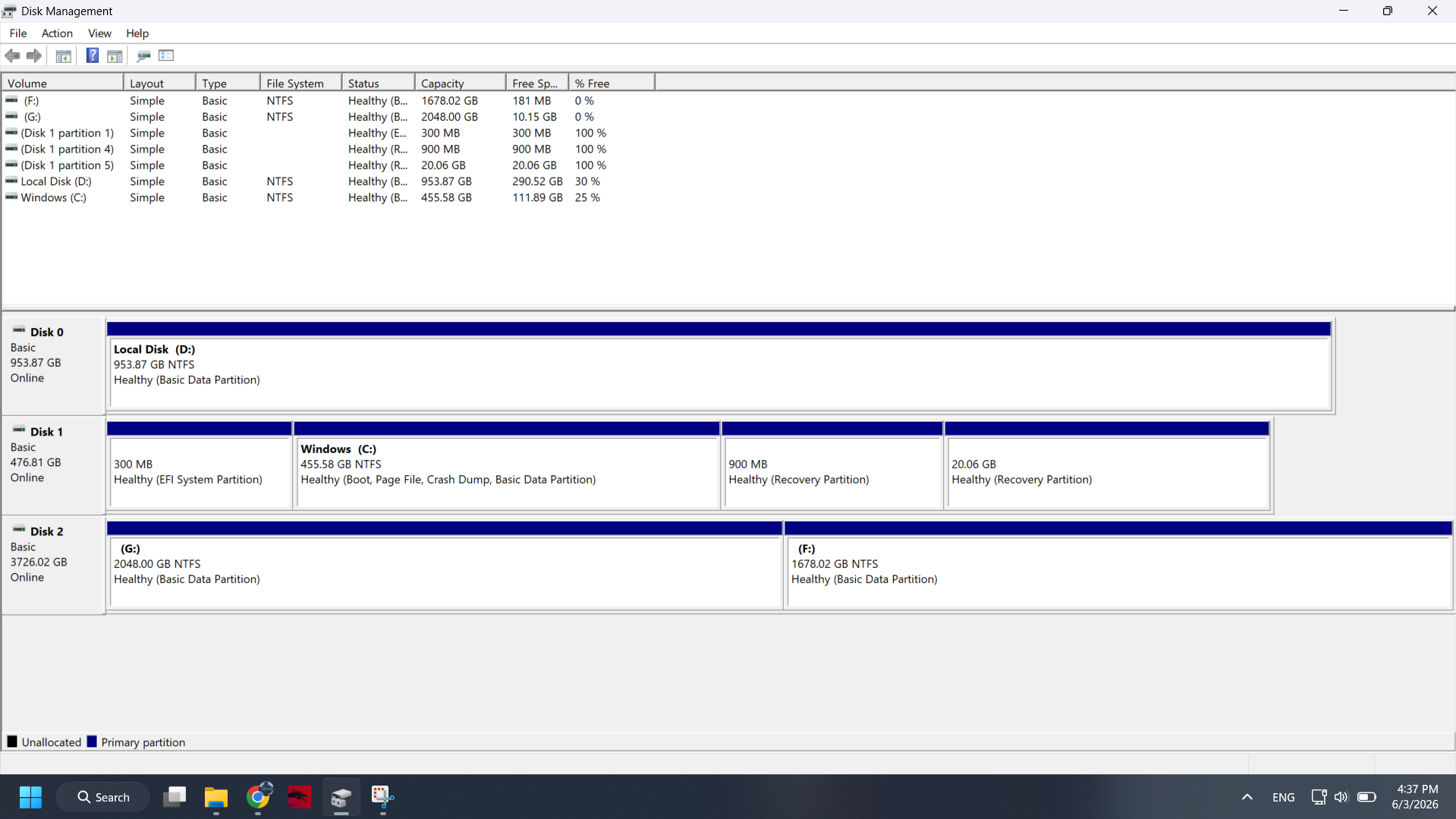Open the View menu

(99, 33)
